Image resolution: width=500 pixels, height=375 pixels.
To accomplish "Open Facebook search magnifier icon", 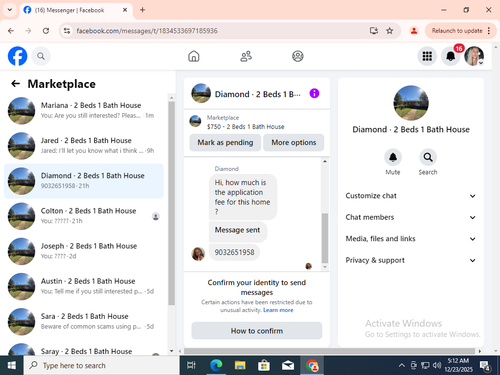I will click(x=41, y=56).
